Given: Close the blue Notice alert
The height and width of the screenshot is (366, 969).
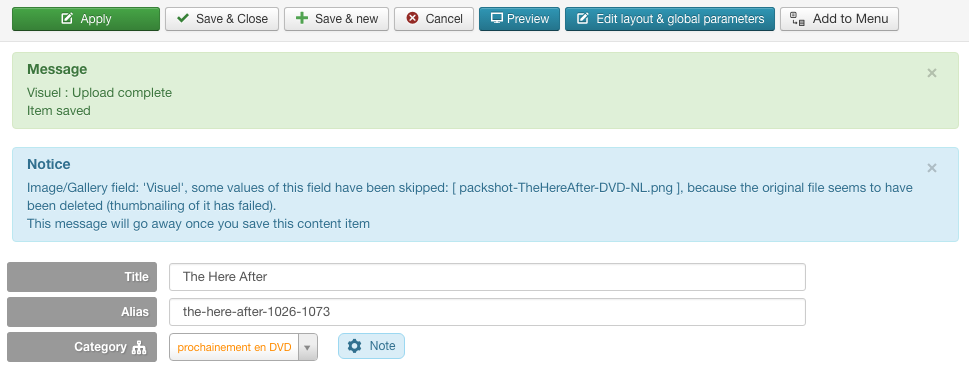Looking at the screenshot, I should point(932,168).
